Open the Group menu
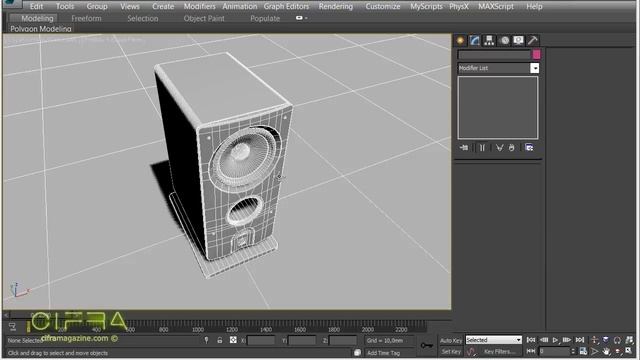Viewport: 640px width, 360px height. click(97, 7)
